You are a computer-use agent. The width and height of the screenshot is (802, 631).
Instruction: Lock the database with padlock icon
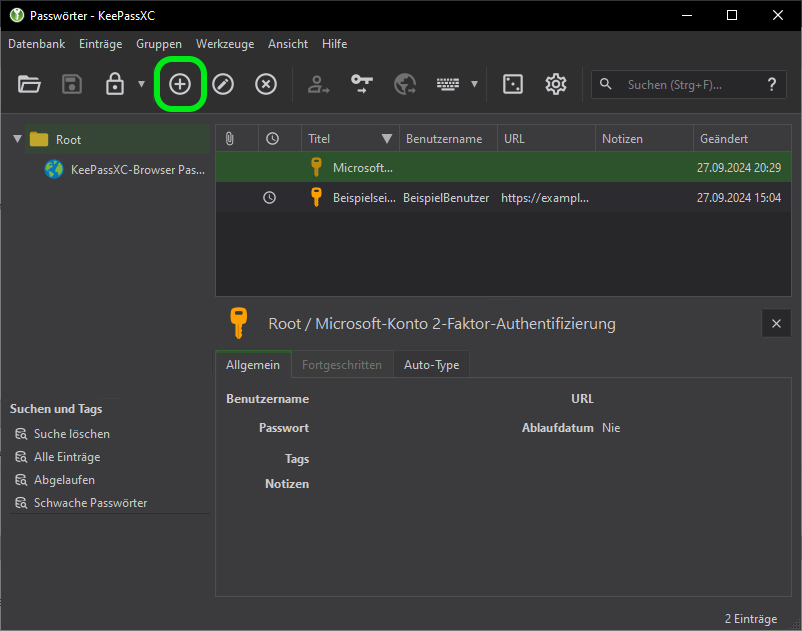click(x=115, y=85)
